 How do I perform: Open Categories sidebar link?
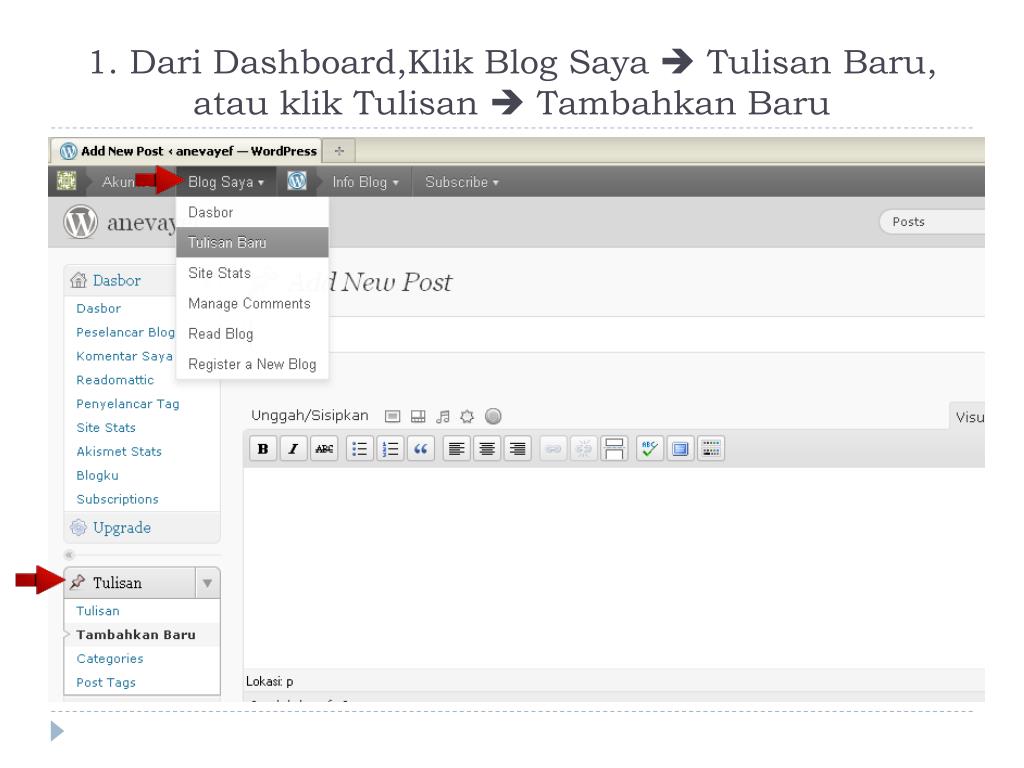pos(110,658)
